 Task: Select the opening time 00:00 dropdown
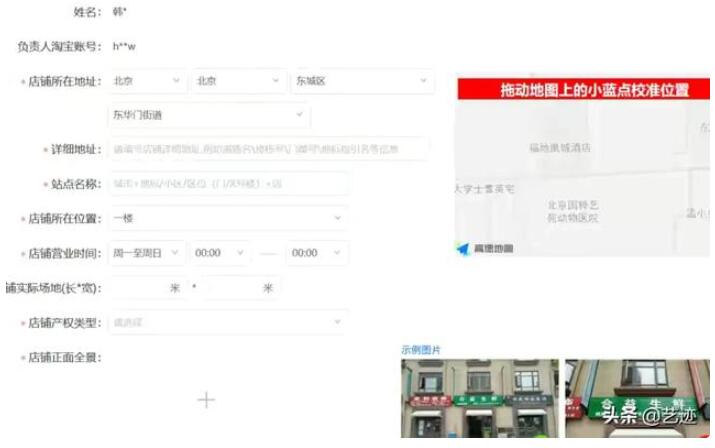tap(221, 253)
